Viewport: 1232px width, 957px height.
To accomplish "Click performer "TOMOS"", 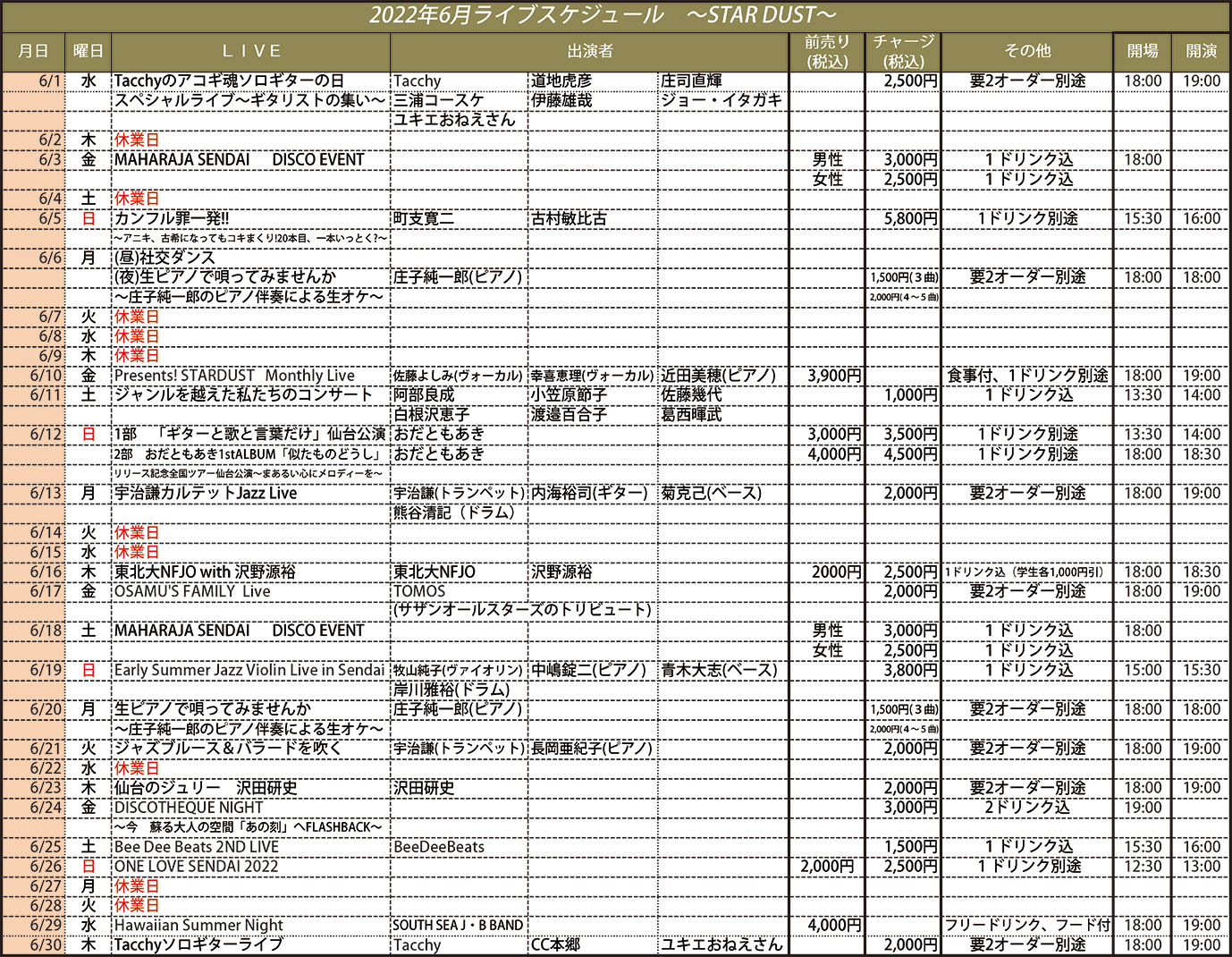I will coord(419,591).
